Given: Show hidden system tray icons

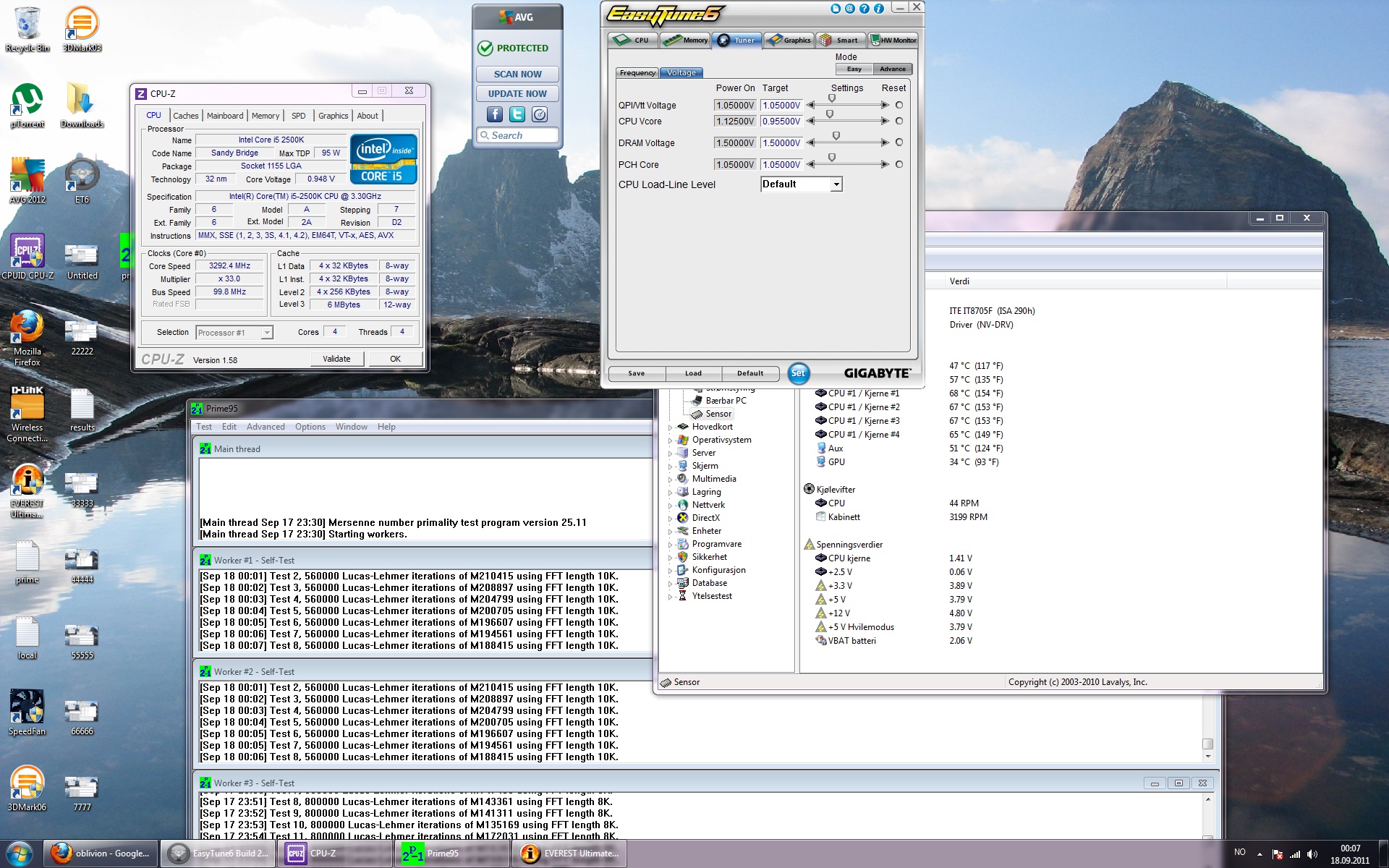Looking at the screenshot, I should tap(1260, 854).
